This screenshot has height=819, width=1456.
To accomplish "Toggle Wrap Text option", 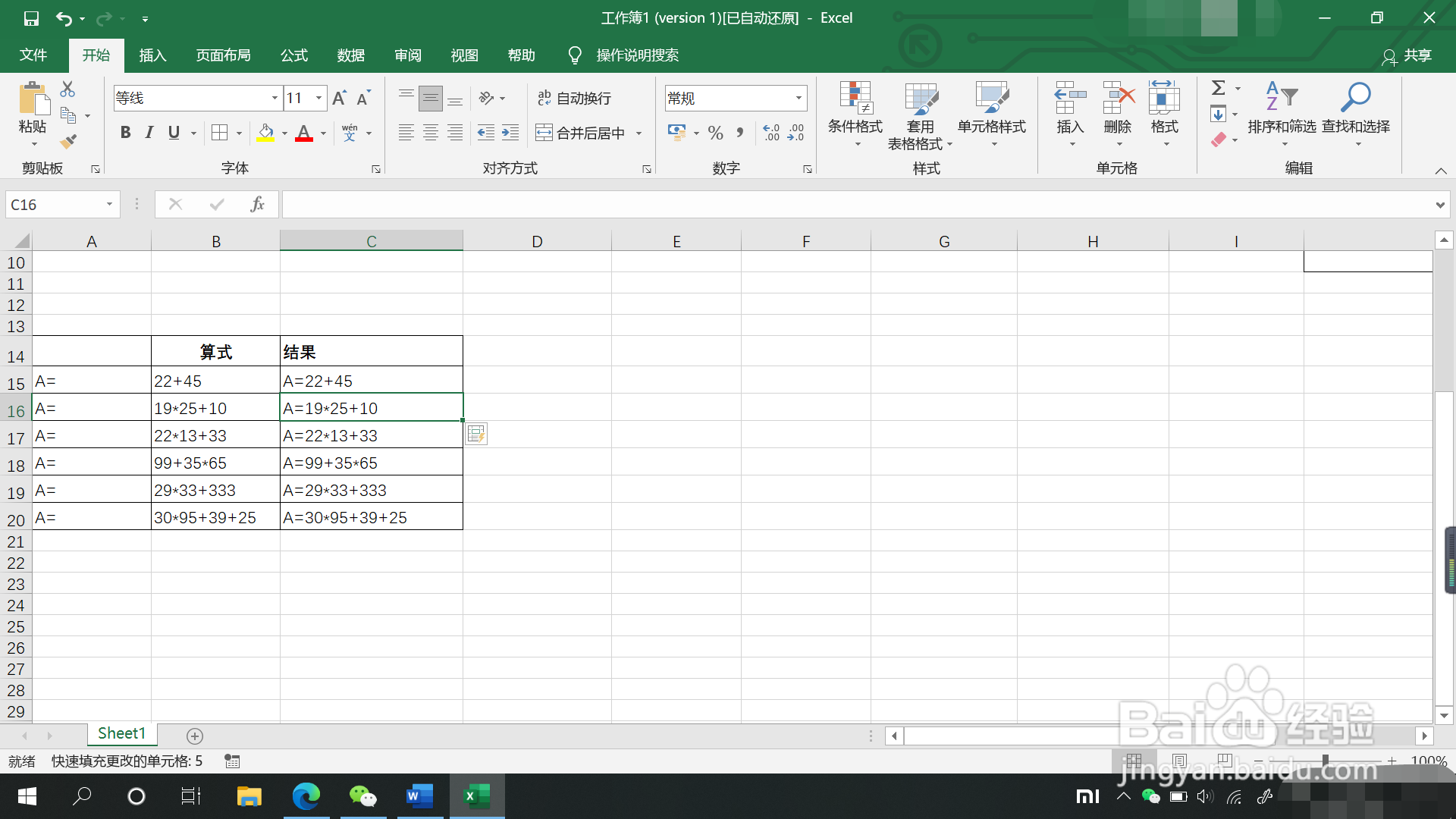I will (x=574, y=98).
